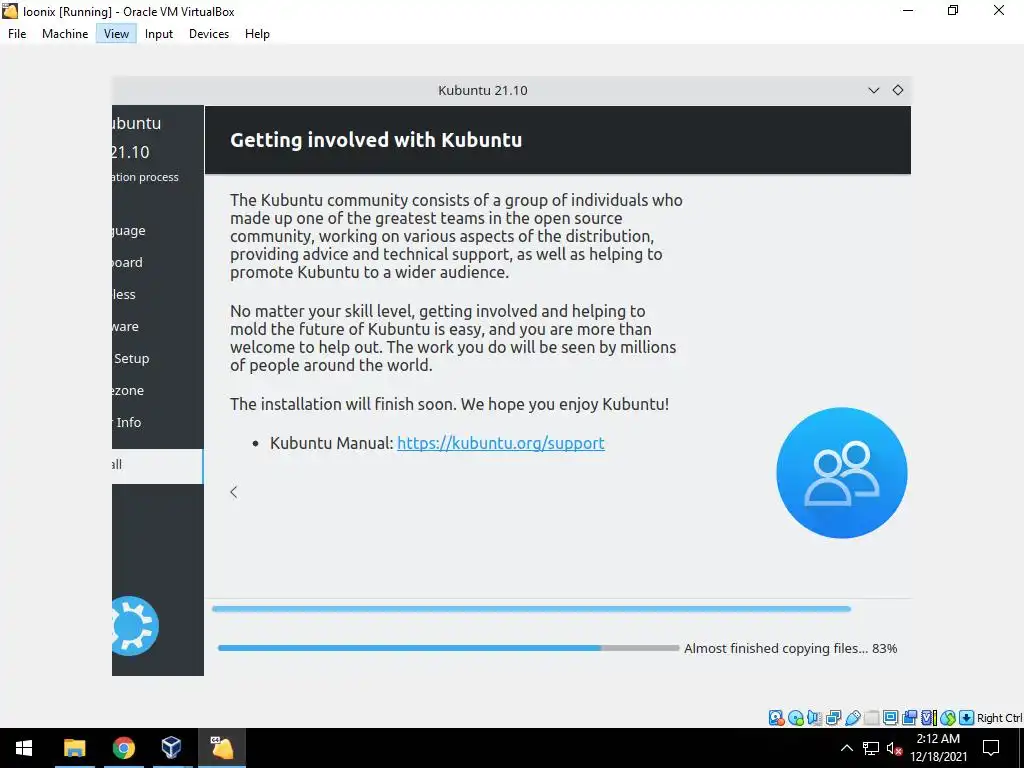Click the thin upper overall progress bar
Viewport: 1024px width, 768px height.
531,609
